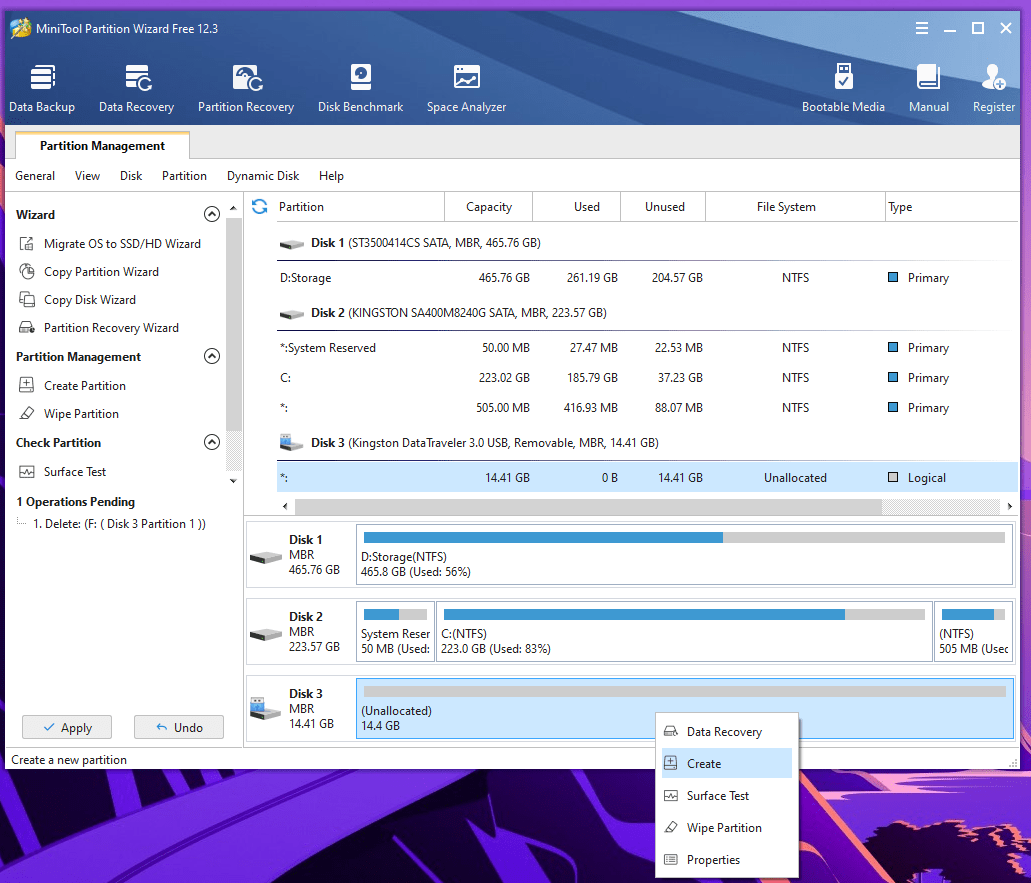This screenshot has height=883, width=1031.
Task: Select the C: partition row
Action: tap(647, 377)
